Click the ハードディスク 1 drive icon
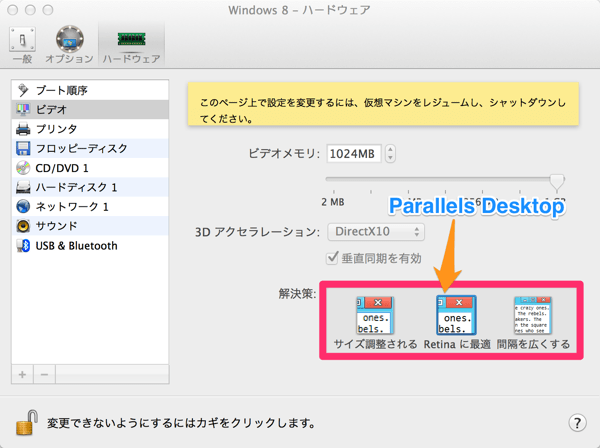Viewport: 600px width, 448px height. coord(23,187)
